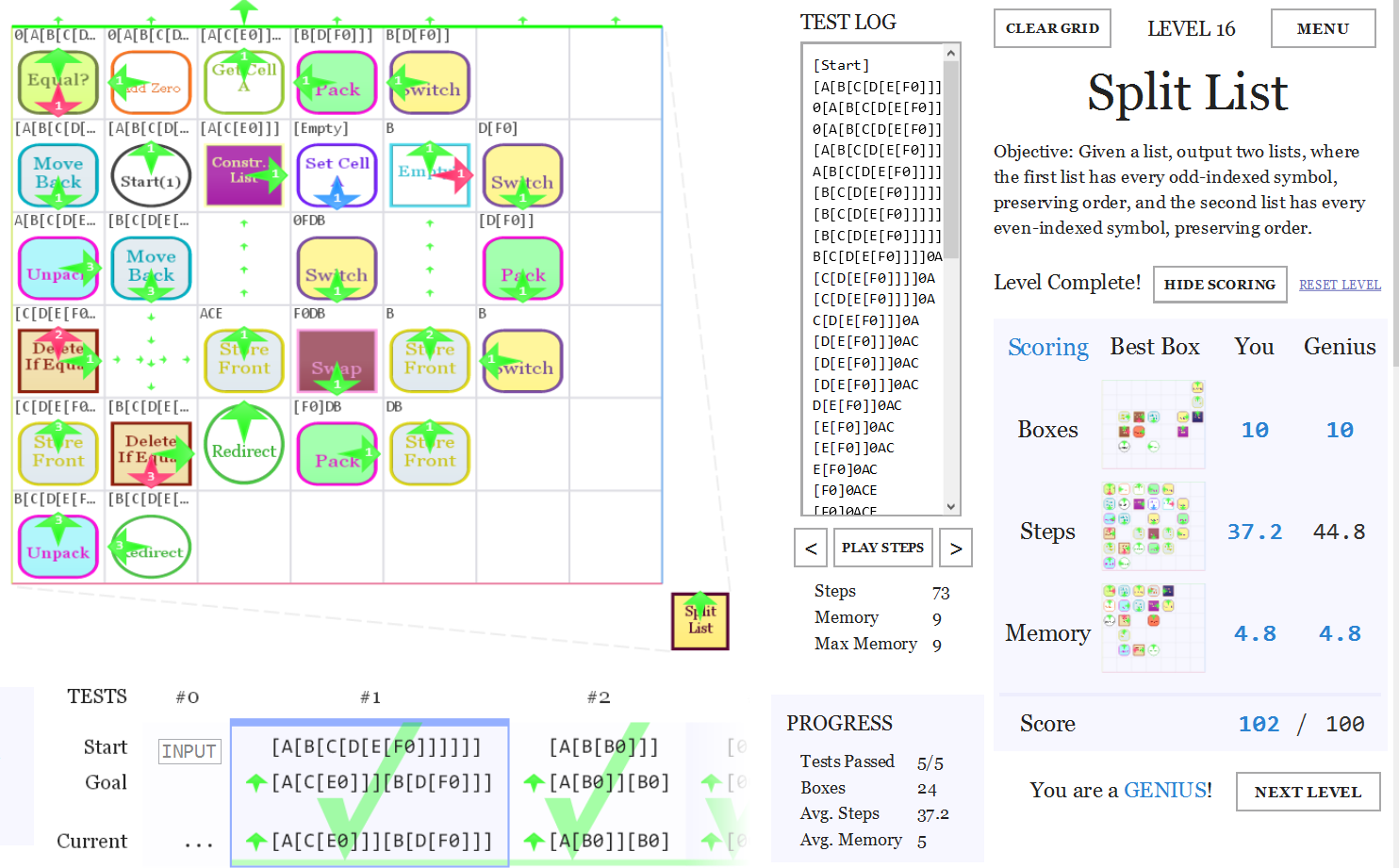Select the orange Add Zero box
The height and width of the screenshot is (868, 1399).
pyautogui.click(x=151, y=82)
